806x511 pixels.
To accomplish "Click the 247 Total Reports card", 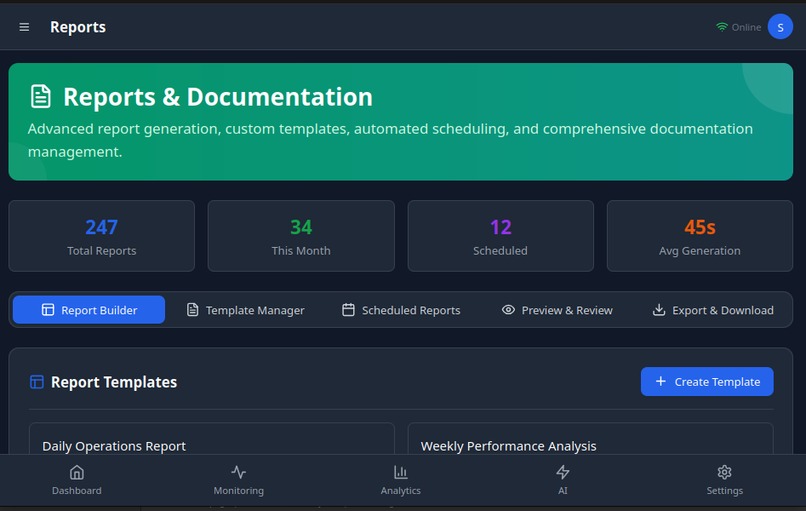I will tap(102, 236).
